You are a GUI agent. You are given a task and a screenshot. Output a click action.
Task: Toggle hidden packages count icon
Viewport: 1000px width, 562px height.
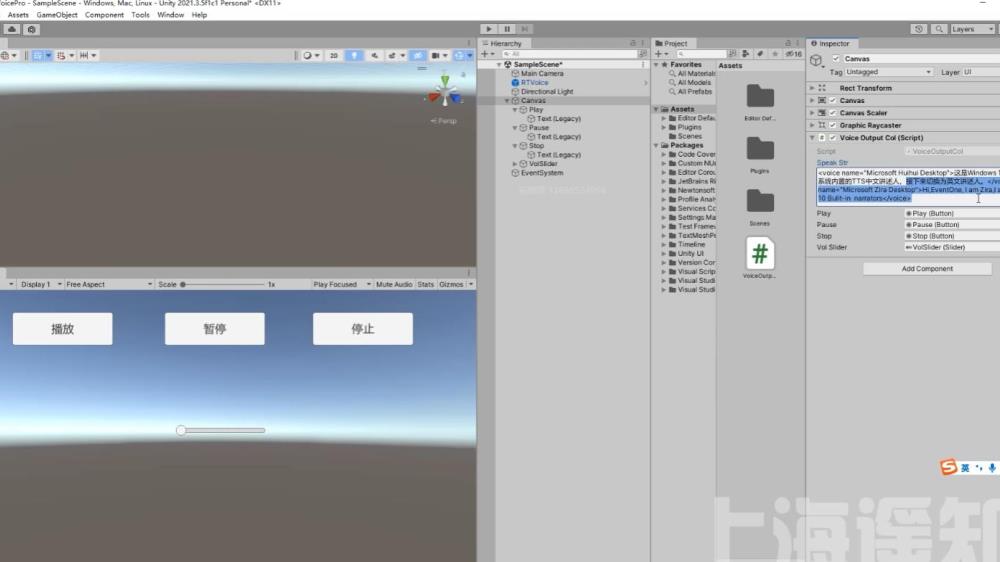click(x=793, y=54)
